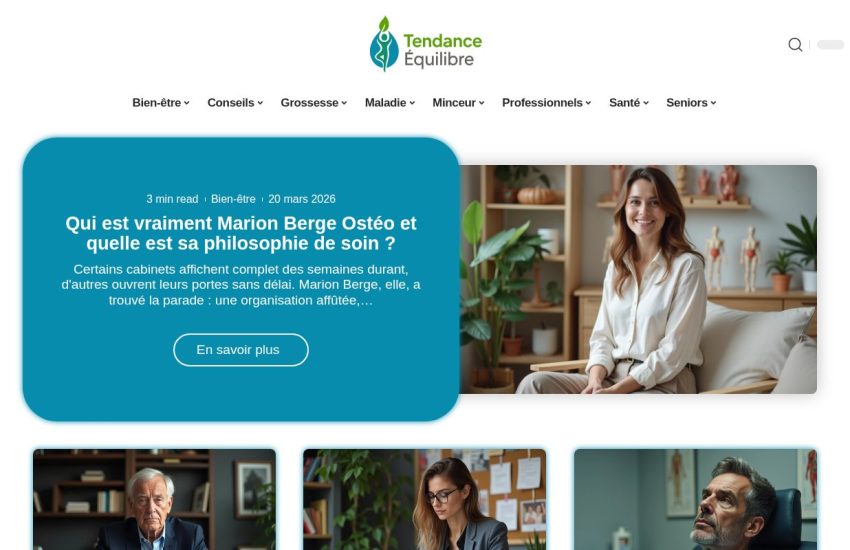Click the search magnifier icon

click(x=795, y=44)
